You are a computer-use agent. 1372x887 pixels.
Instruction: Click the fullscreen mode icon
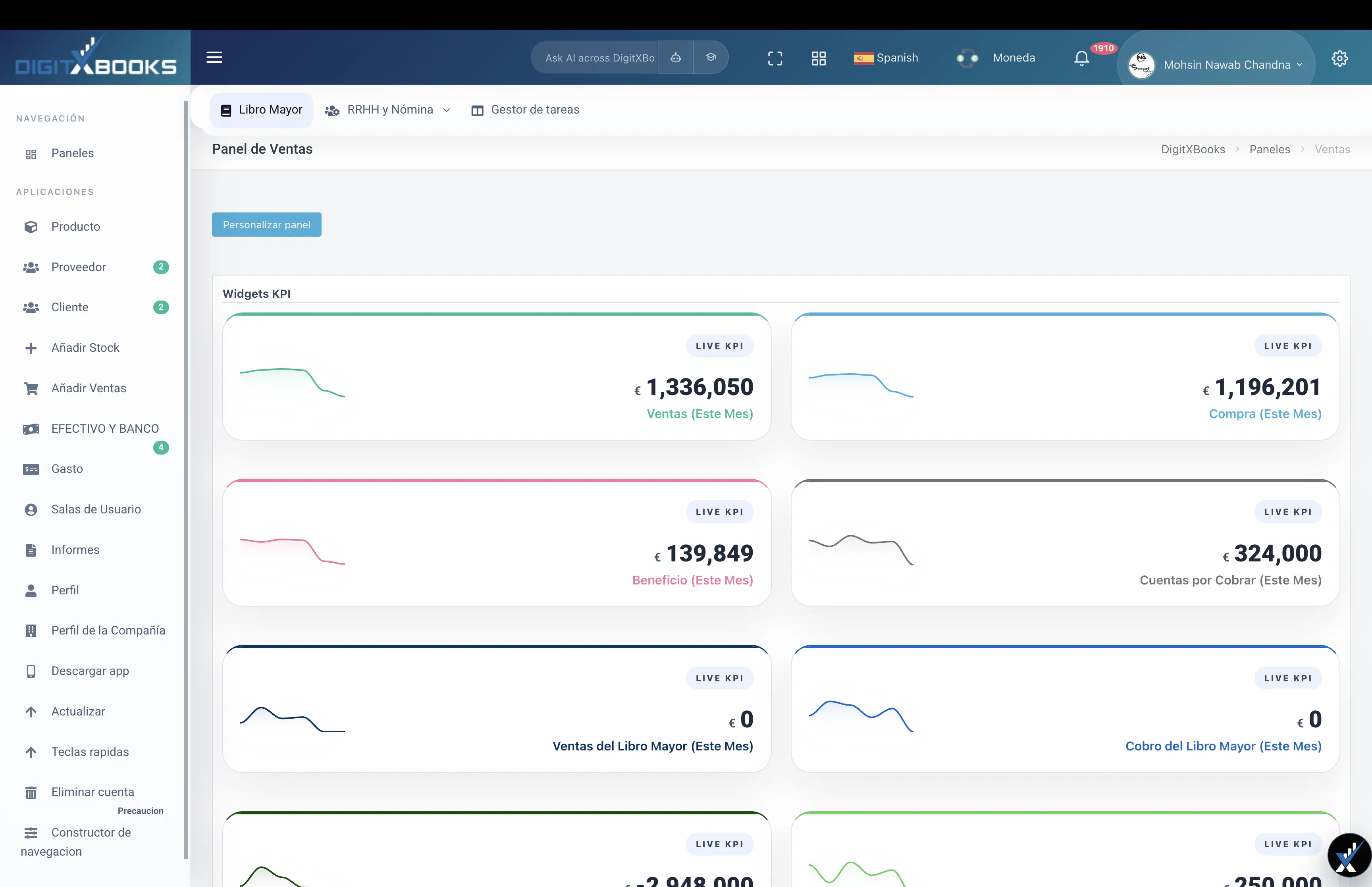click(775, 58)
